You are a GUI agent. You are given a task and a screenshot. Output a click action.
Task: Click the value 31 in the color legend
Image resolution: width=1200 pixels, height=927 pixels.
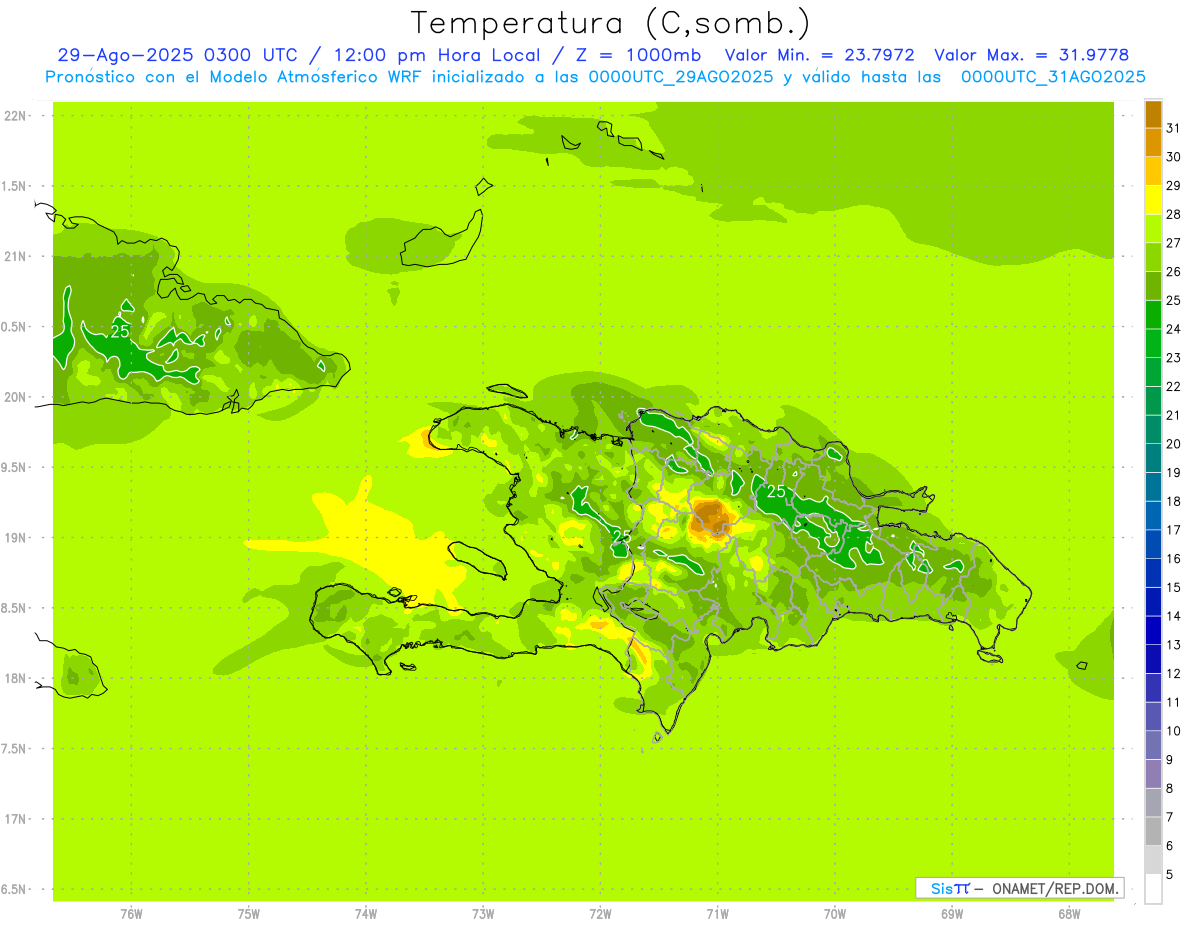1173,128
